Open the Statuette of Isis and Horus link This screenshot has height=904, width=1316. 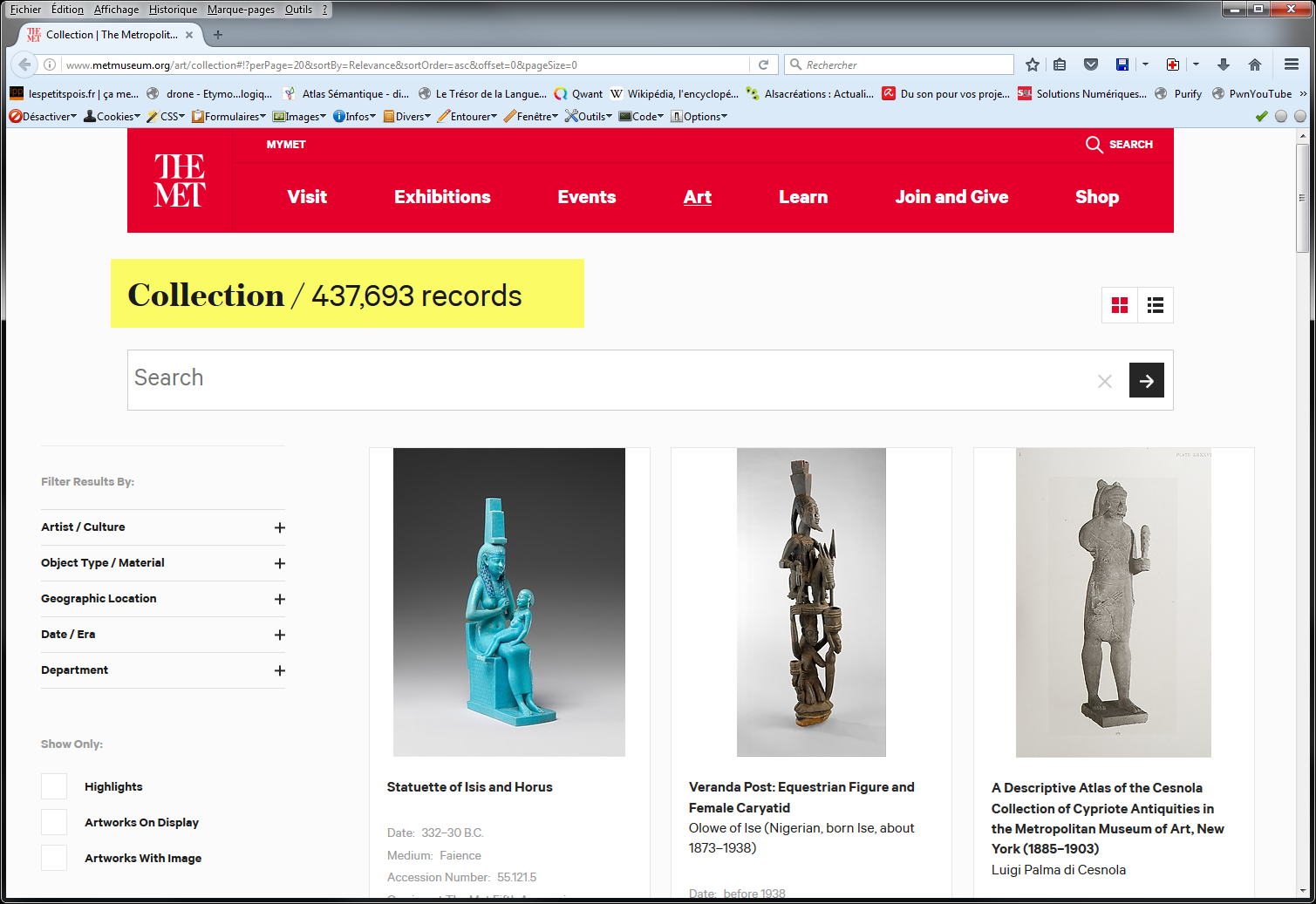pos(469,787)
